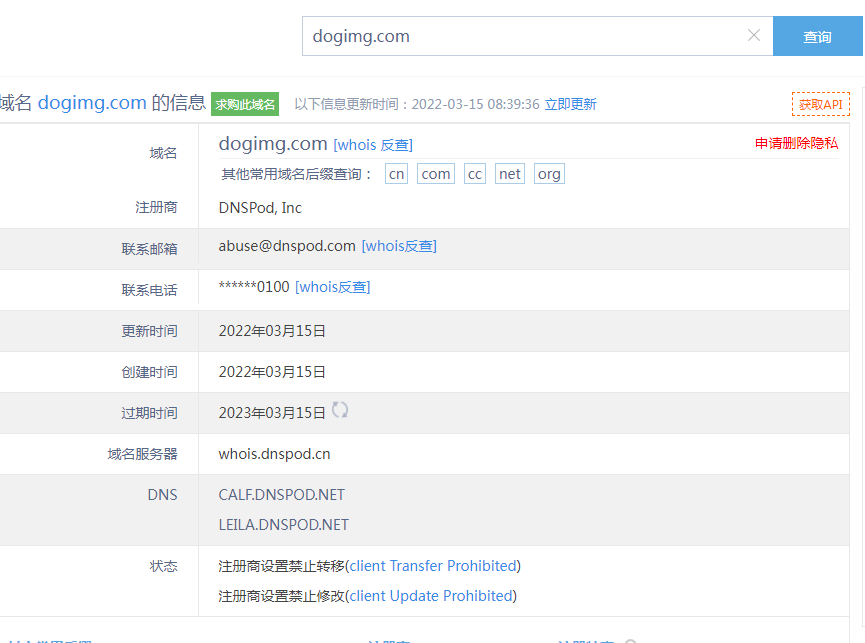
Task: Click the refresh icon beside expiration date
Action: pyautogui.click(x=340, y=410)
